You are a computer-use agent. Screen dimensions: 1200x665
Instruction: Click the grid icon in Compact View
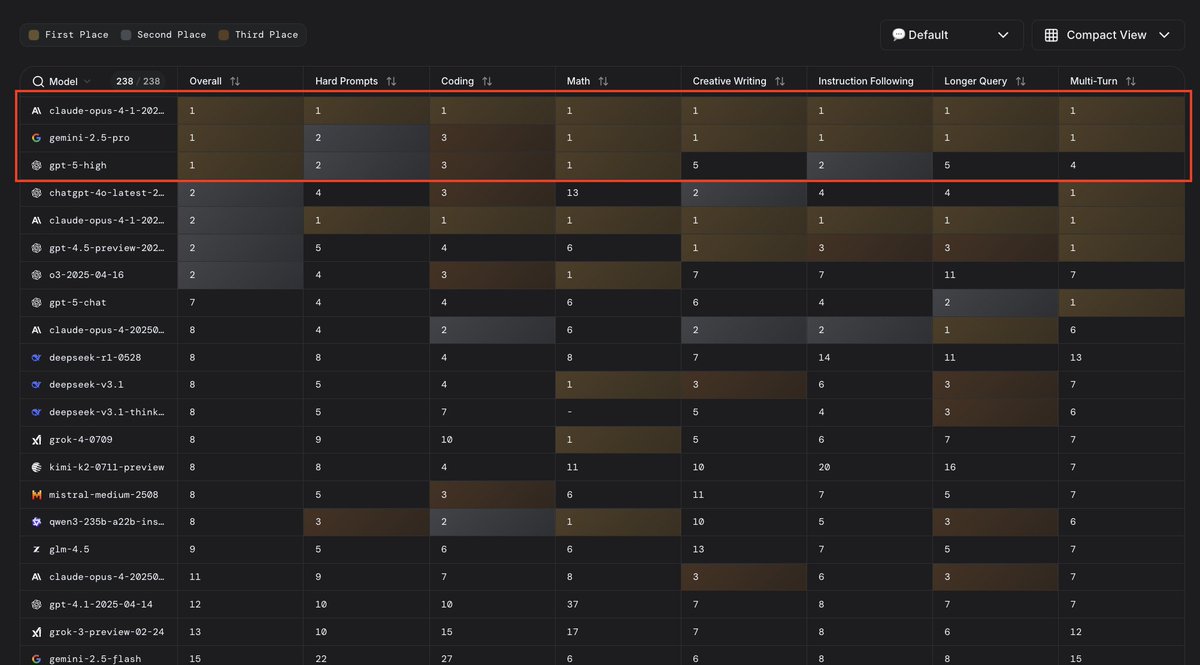pos(1051,35)
